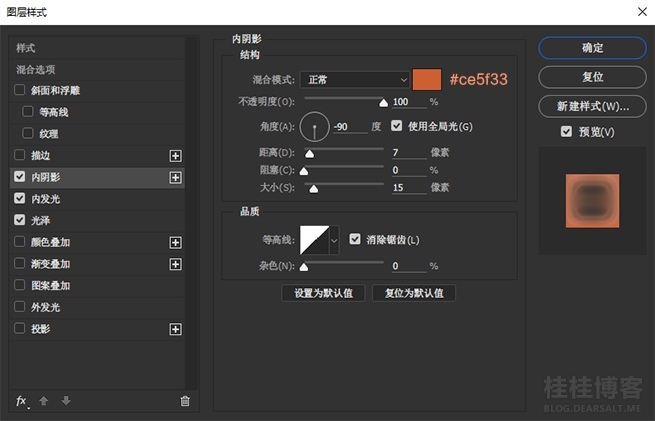Screen dimensions: 655x421
Task: Enable the 等高线 sub-option checkbox
Action: tap(28, 112)
